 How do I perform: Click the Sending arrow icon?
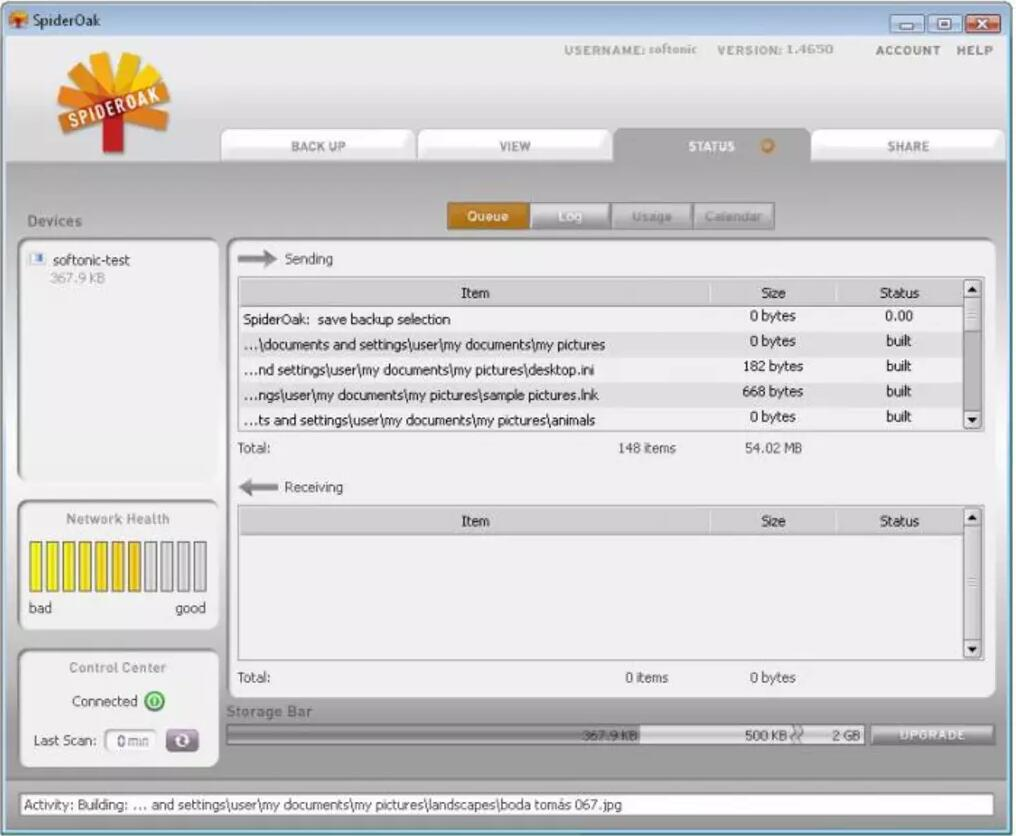[257, 259]
